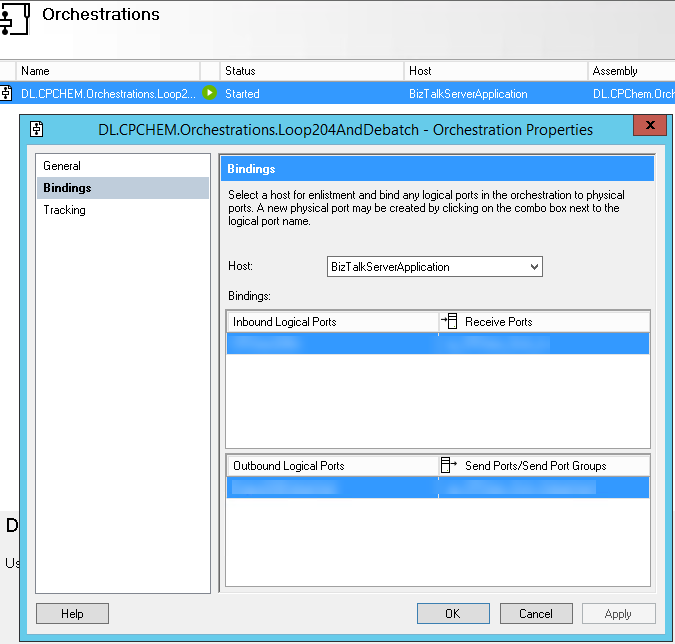Click Inbound Logical Ports column header

coord(332,322)
